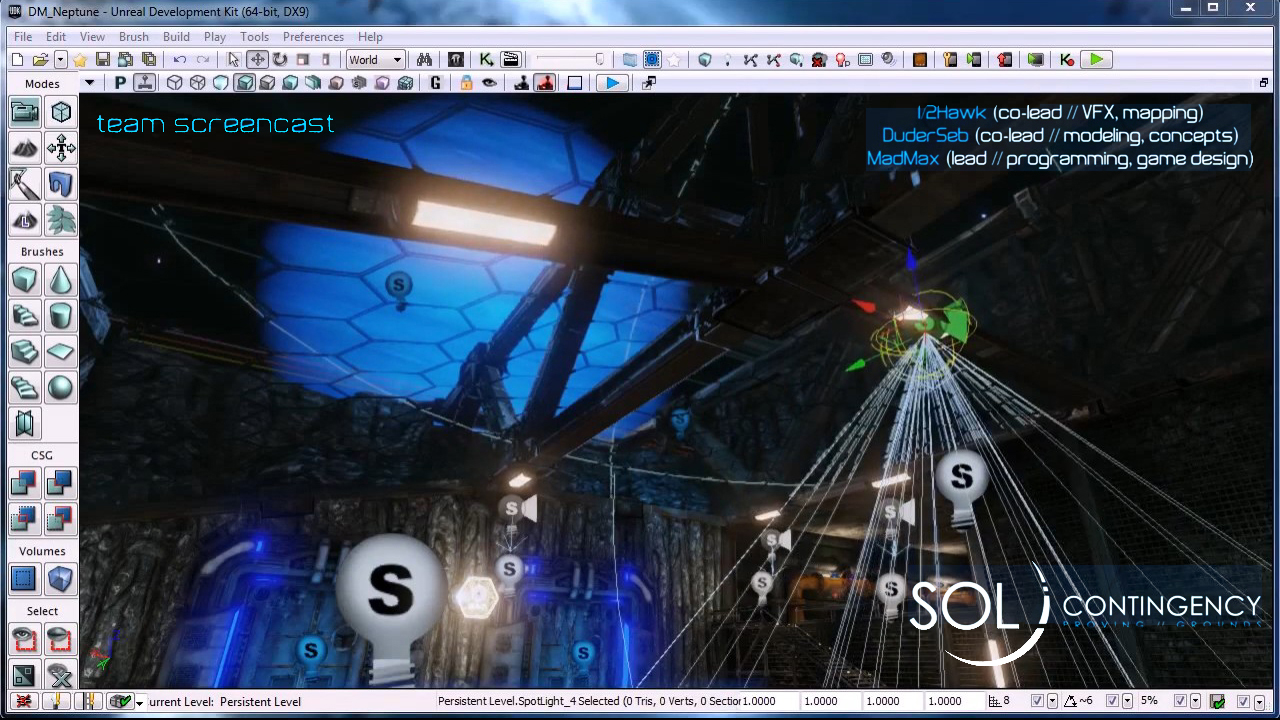Screen dimensions: 1280x720
Task: Select Lit view mode cube icon
Action: [x=244, y=83]
